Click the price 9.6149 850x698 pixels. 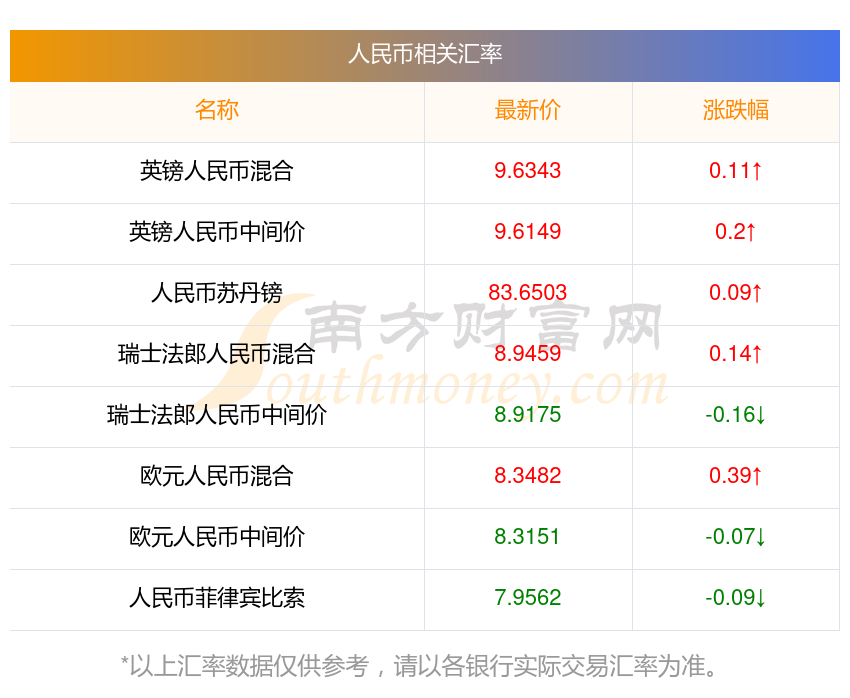(527, 232)
